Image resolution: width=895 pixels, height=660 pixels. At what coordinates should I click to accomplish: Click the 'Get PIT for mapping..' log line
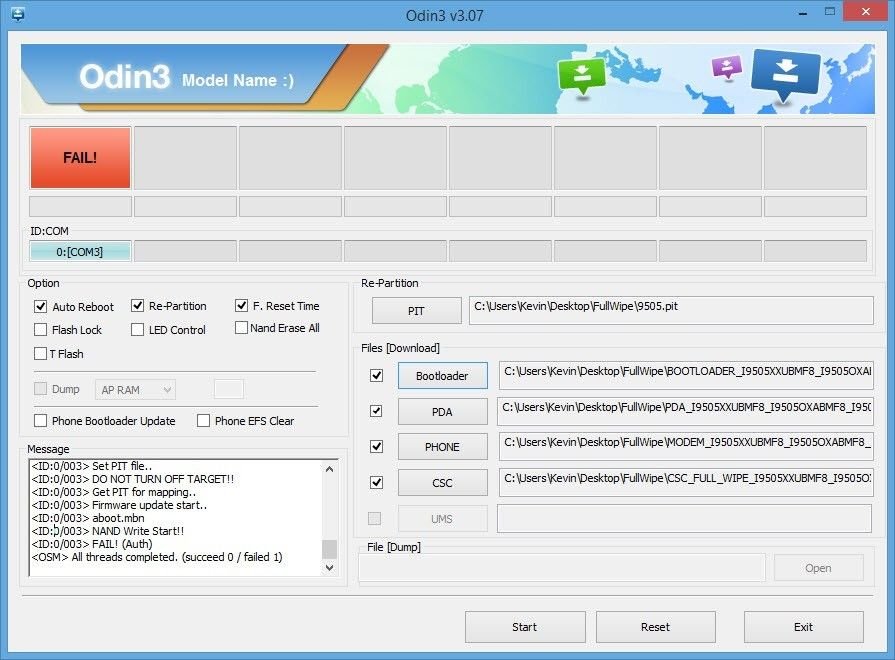point(114,492)
